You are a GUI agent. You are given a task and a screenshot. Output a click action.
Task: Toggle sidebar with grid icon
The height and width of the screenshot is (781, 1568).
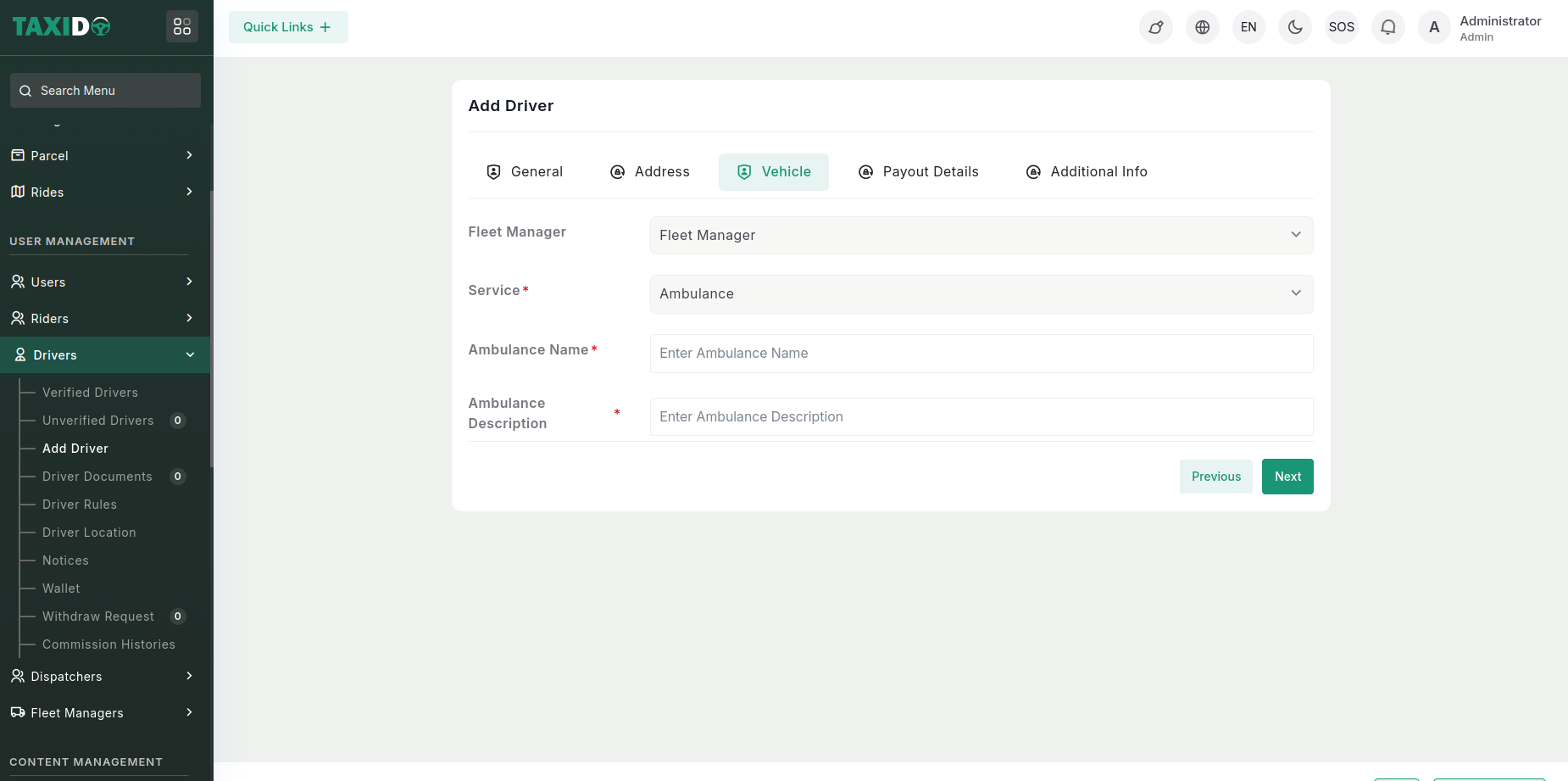click(x=182, y=27)
